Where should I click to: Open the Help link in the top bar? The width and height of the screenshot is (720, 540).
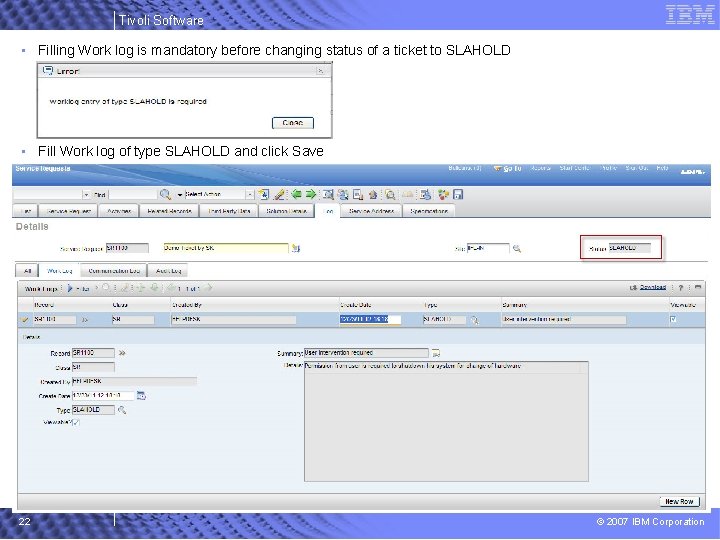tap(662, 168)
